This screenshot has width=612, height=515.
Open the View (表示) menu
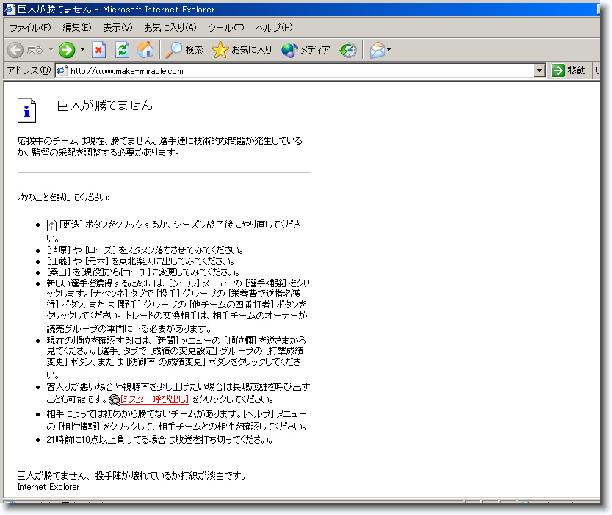[x=117, y=28]
